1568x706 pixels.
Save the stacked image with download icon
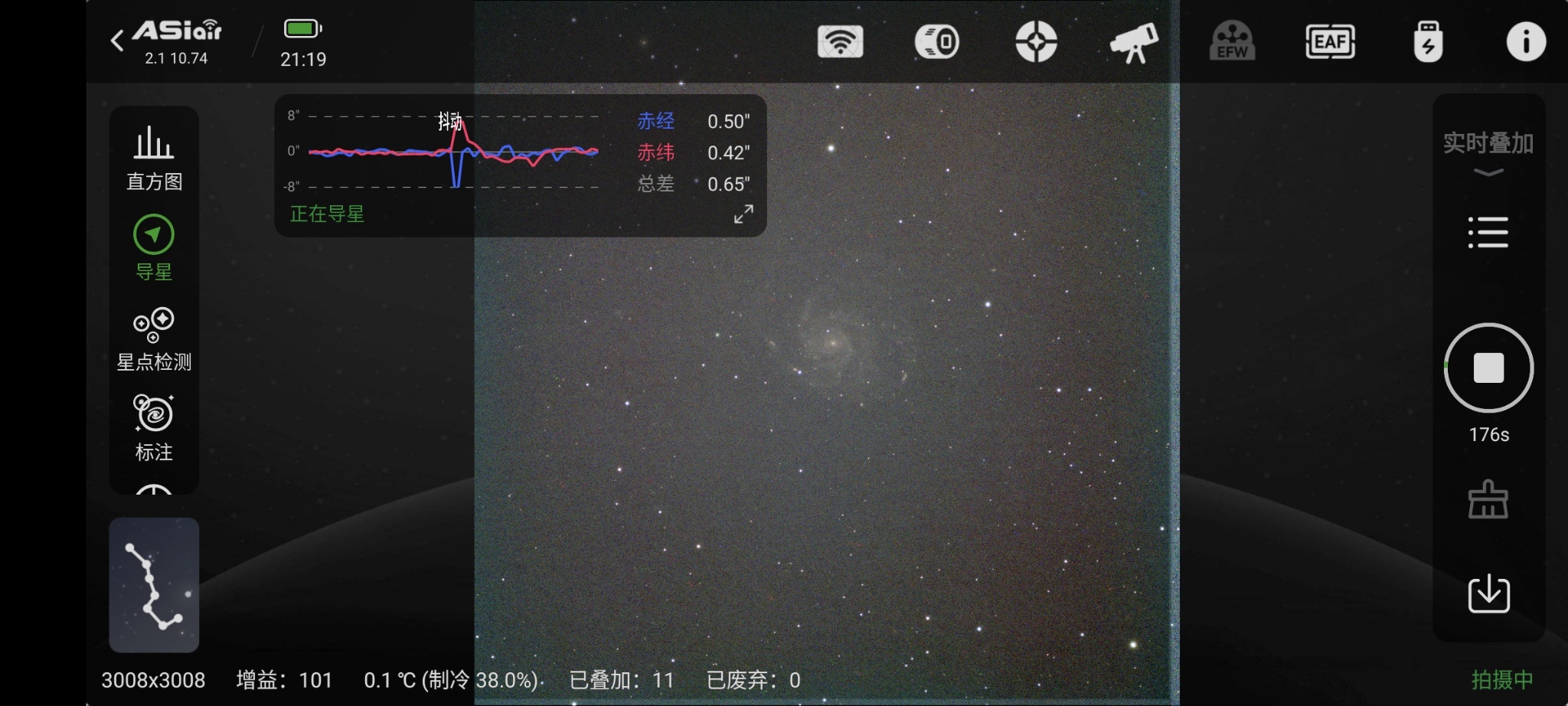1488,593
